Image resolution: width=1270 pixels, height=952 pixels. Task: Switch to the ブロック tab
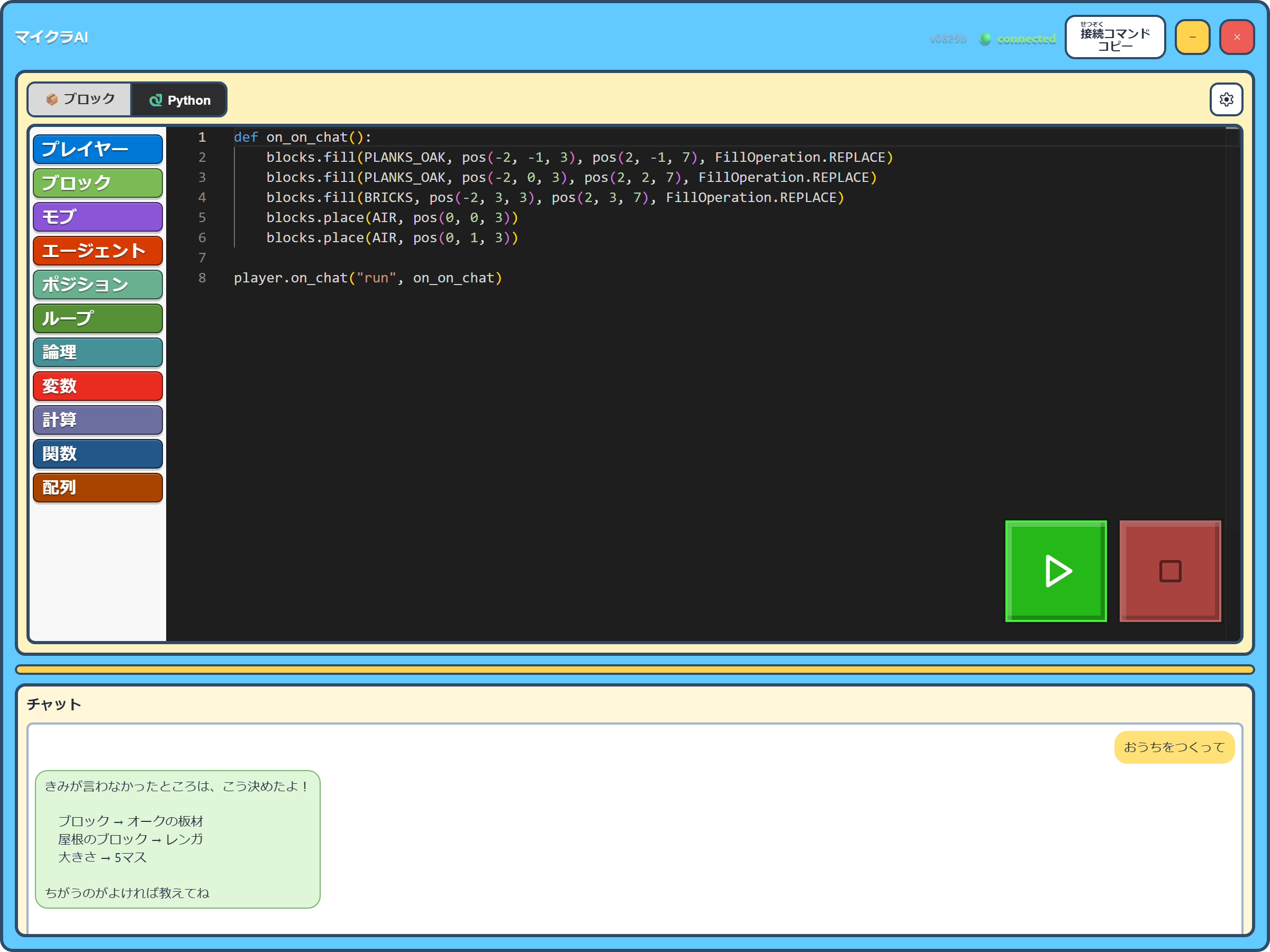click(80, 99)
